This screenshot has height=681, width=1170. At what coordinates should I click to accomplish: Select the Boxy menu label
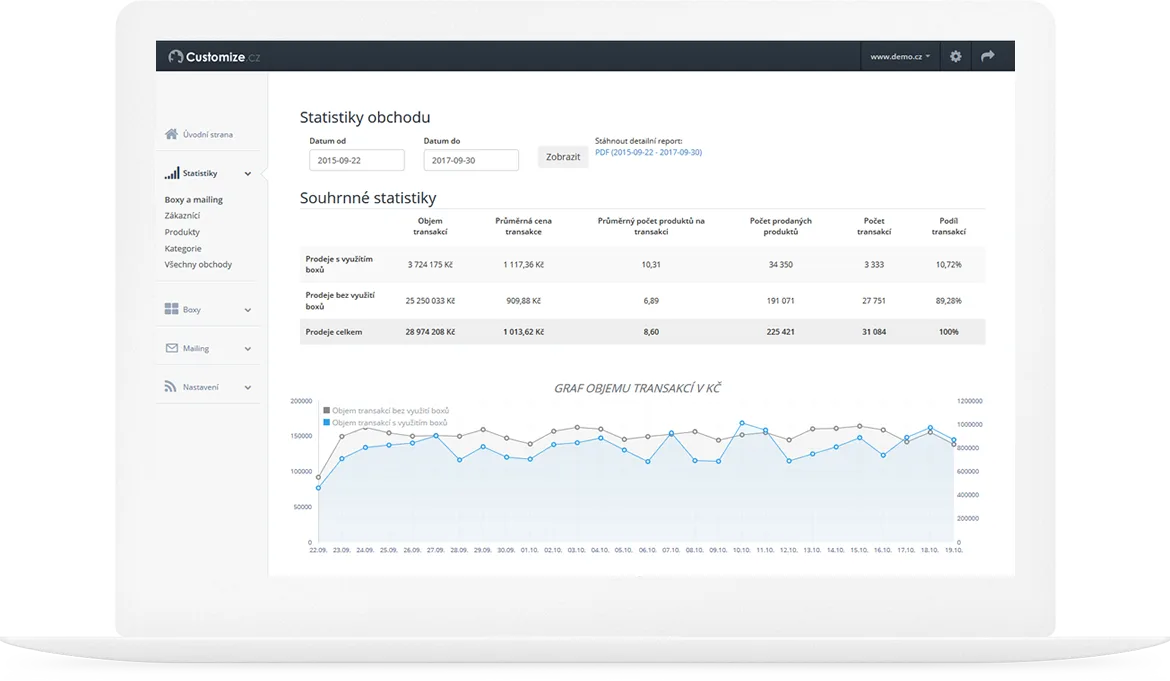point(192,310)
